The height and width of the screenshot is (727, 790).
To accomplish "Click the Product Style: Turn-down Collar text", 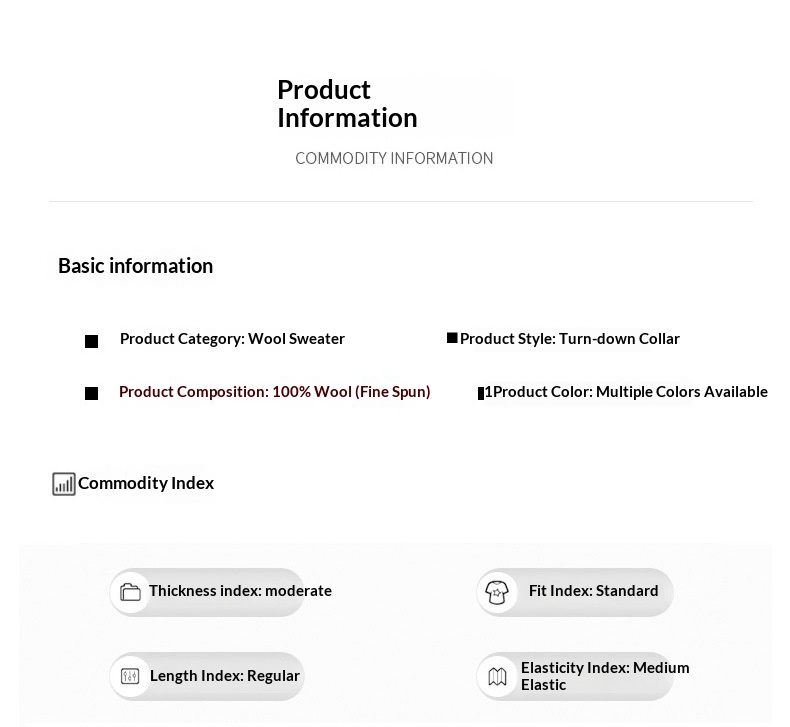I will pos(569,339).
